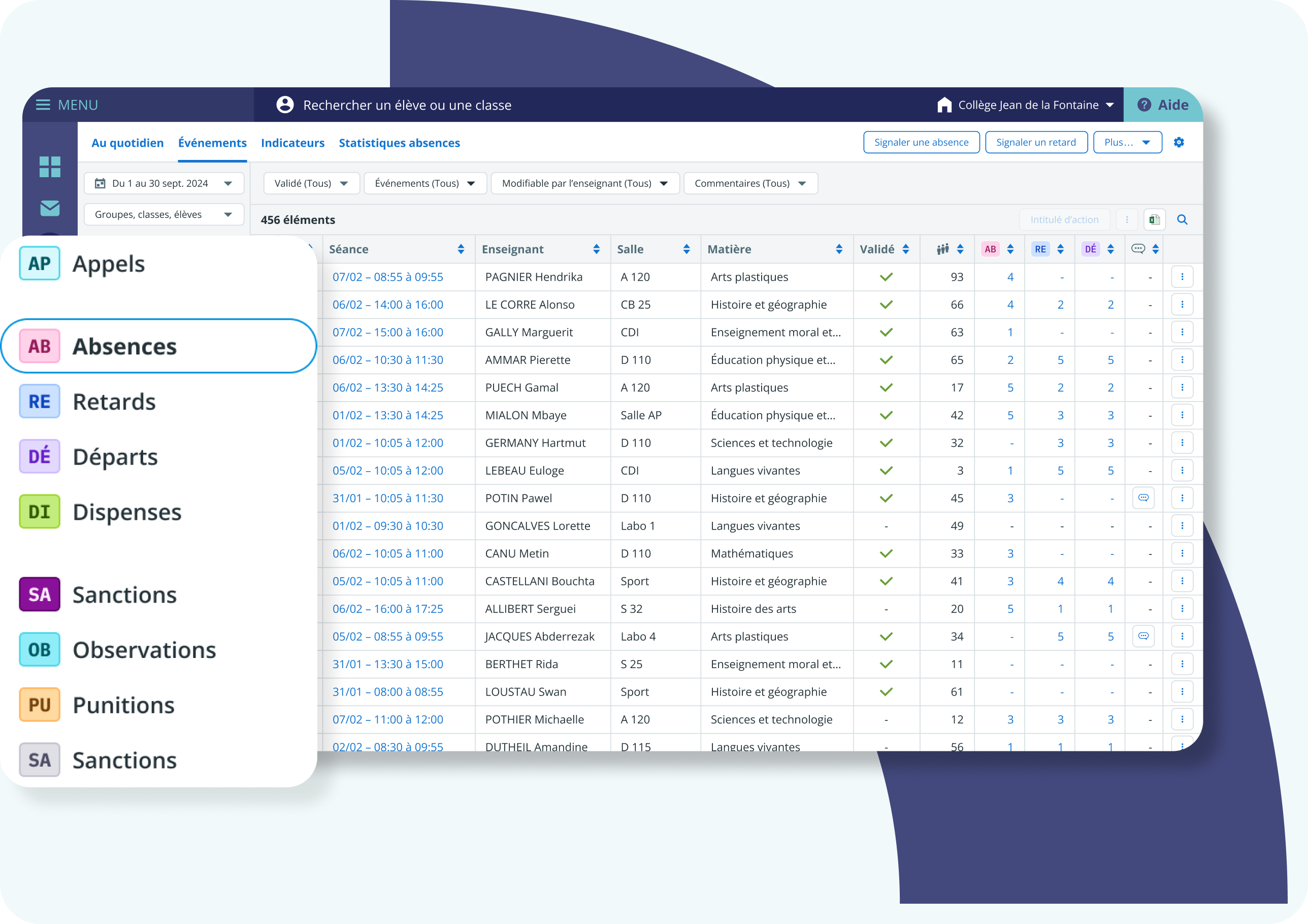Open the settings gear icon
The height and width of the screenshot is (924, 1308).
coord(1179,143)
